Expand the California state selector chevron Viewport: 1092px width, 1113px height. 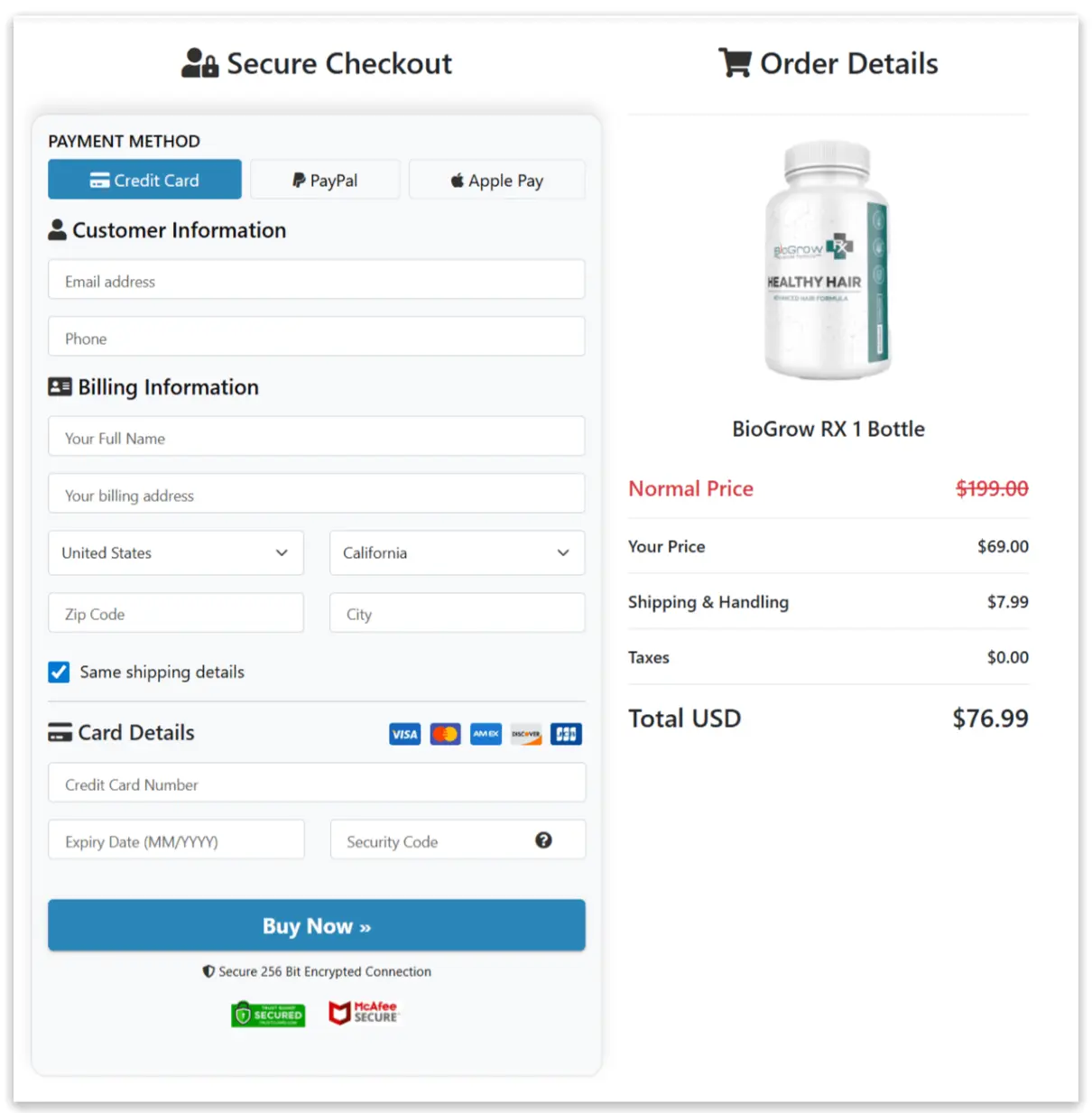(x=562, y=553)
